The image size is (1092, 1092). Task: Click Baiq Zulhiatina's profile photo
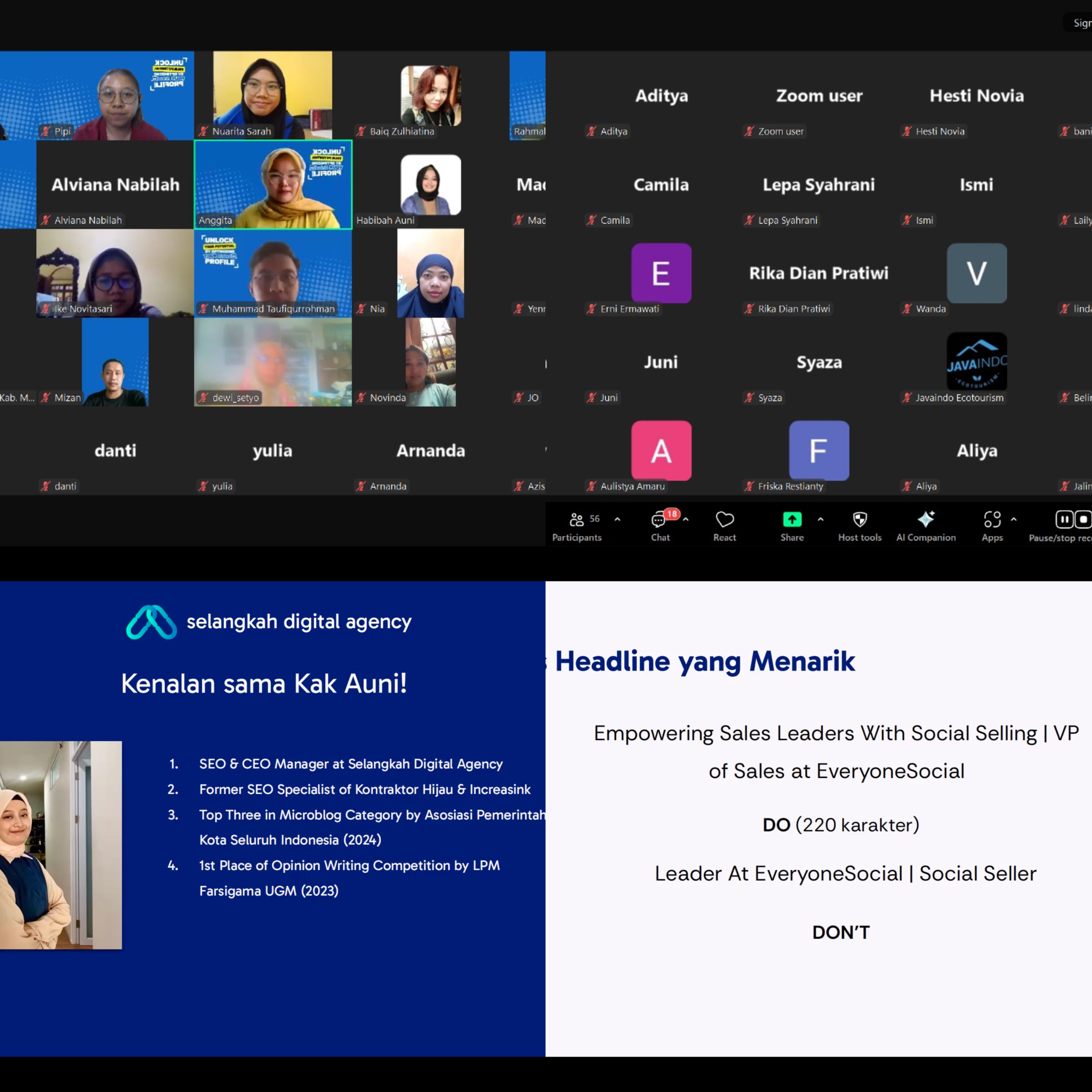click(x=431, y=95)
